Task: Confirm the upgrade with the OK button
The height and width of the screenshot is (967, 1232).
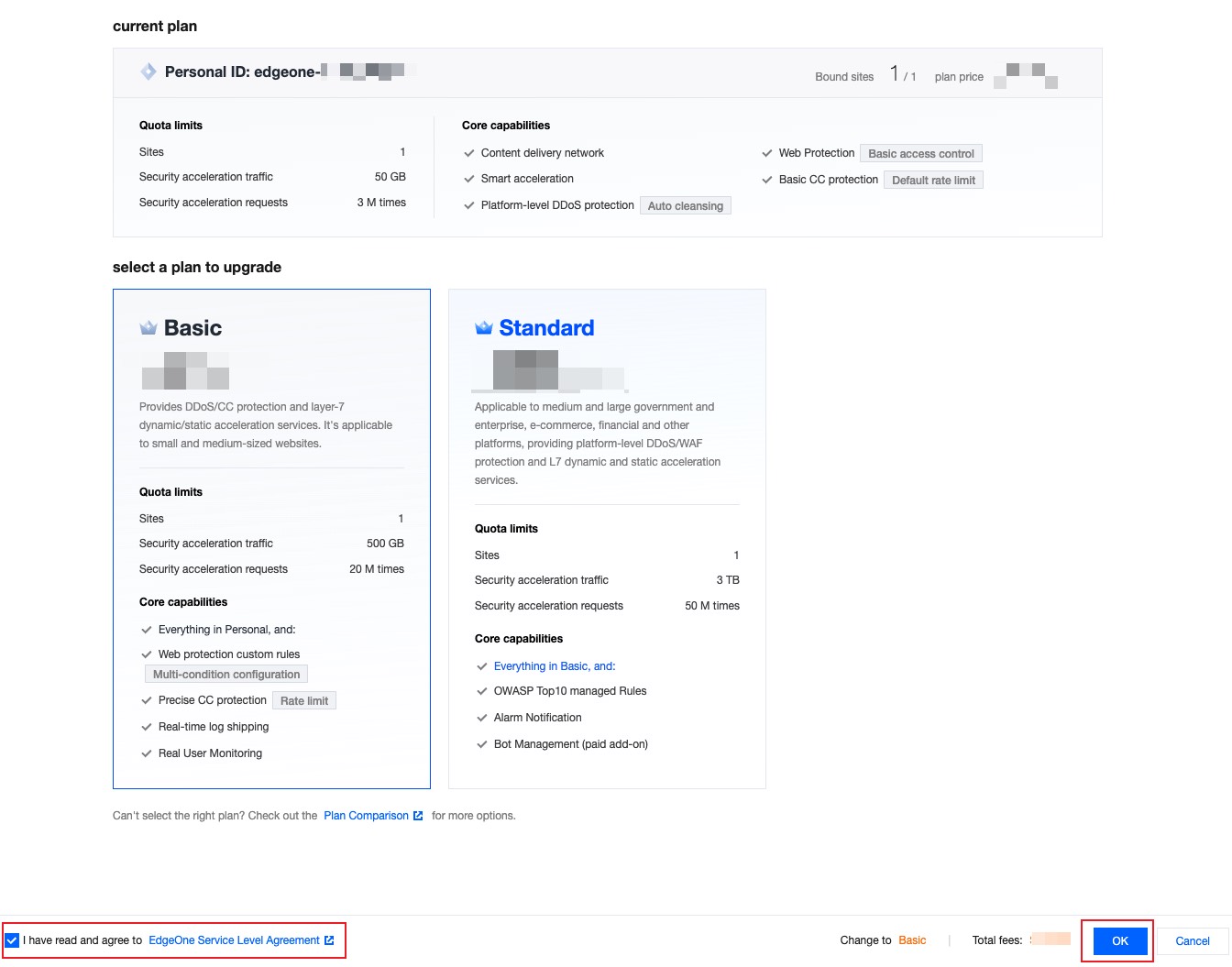Action: [x=1120, y=941]
